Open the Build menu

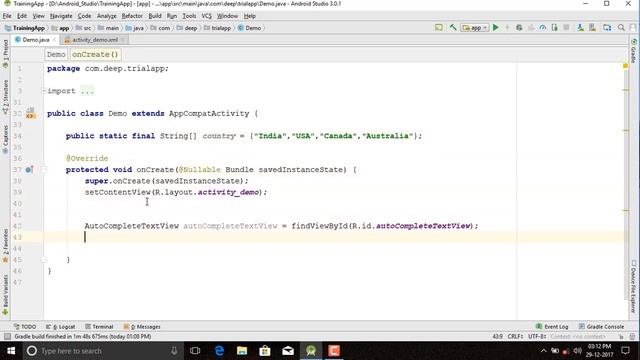click(155, 16)
